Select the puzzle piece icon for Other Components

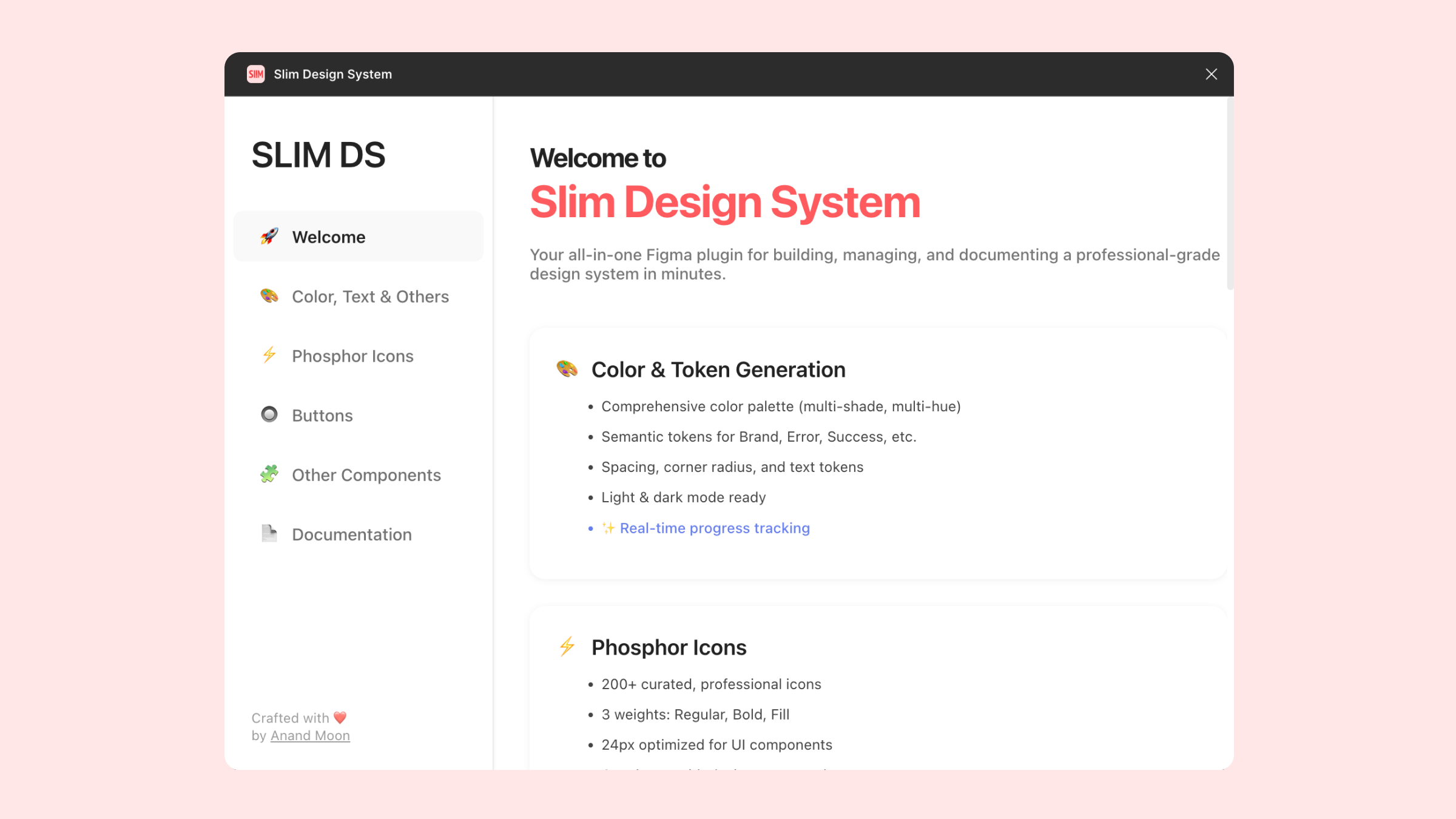point(269,474)
